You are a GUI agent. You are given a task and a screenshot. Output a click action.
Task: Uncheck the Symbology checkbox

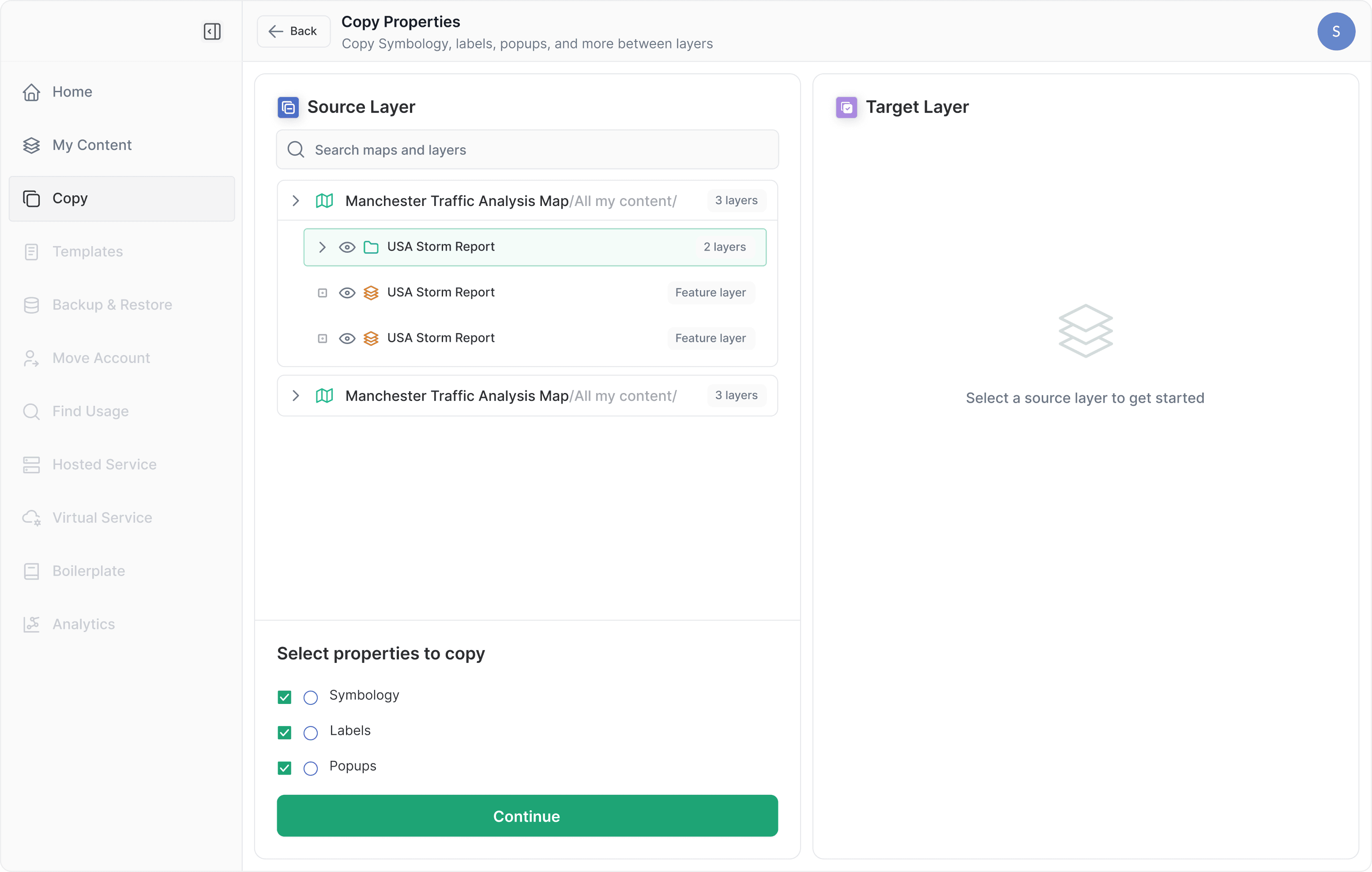click(x=284, y=697)
